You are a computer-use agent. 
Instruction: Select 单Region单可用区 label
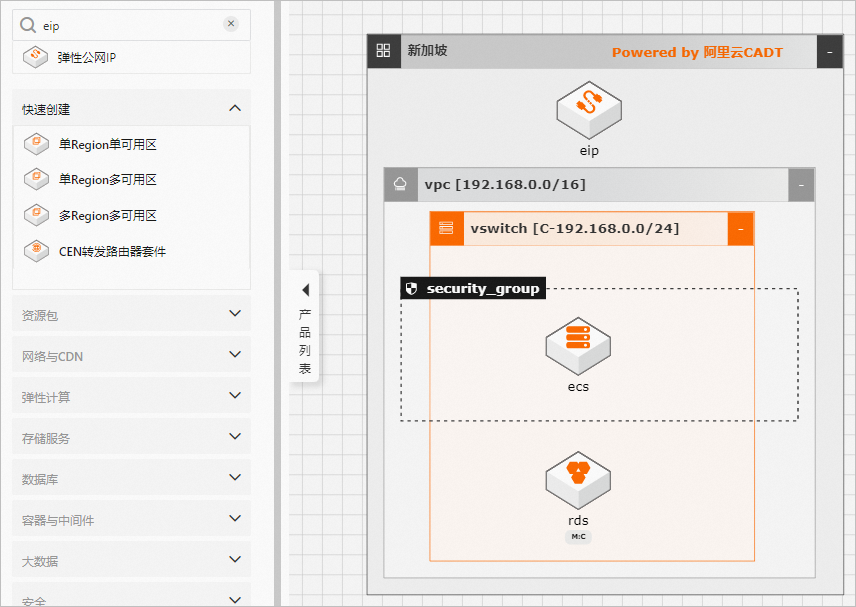pos(108,145)
